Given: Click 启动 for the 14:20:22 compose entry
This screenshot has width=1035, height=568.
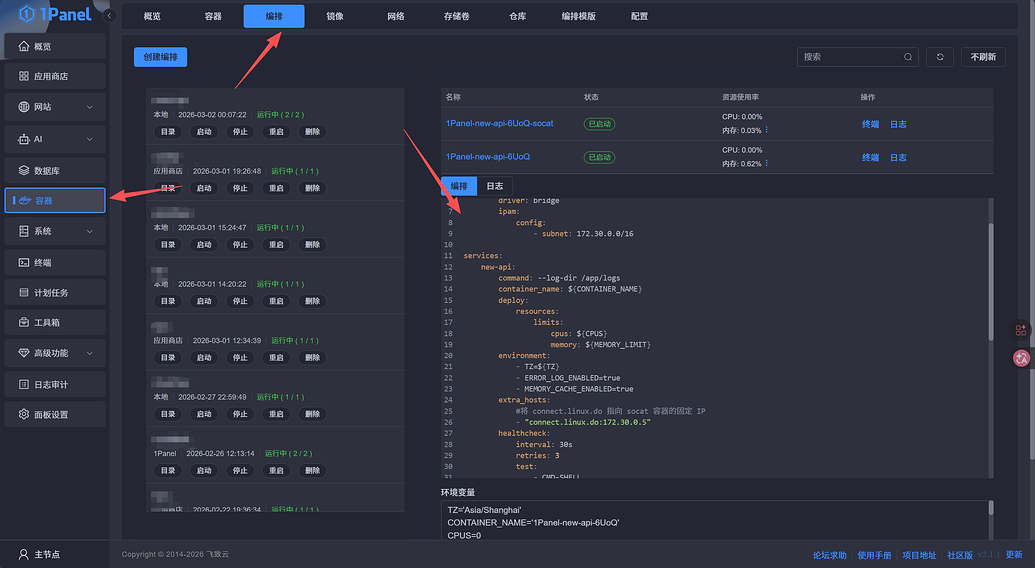Looking at the screenshot, I should click(204, 301).
